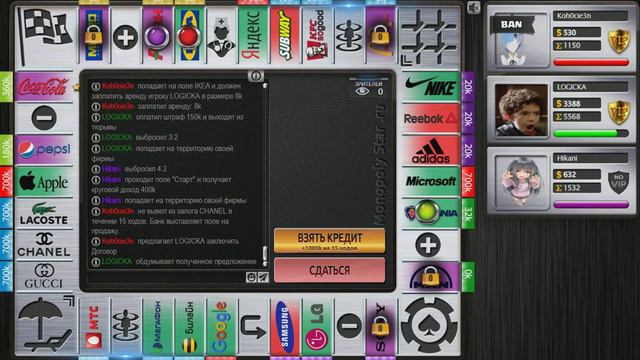Select the Apple company cell
640x360 pixels.
coord(44,182)
